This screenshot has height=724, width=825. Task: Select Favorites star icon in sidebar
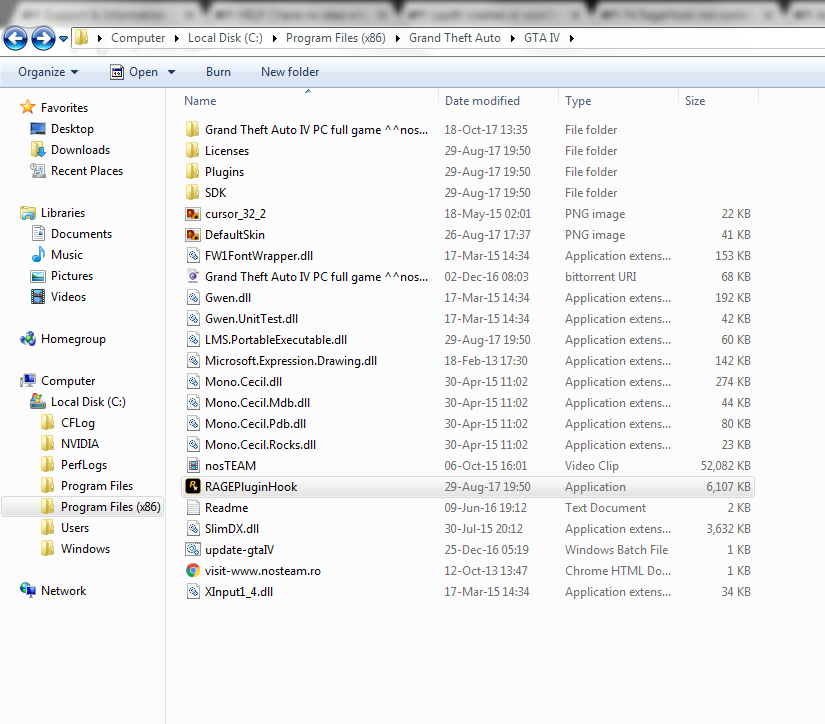point(27,107)
